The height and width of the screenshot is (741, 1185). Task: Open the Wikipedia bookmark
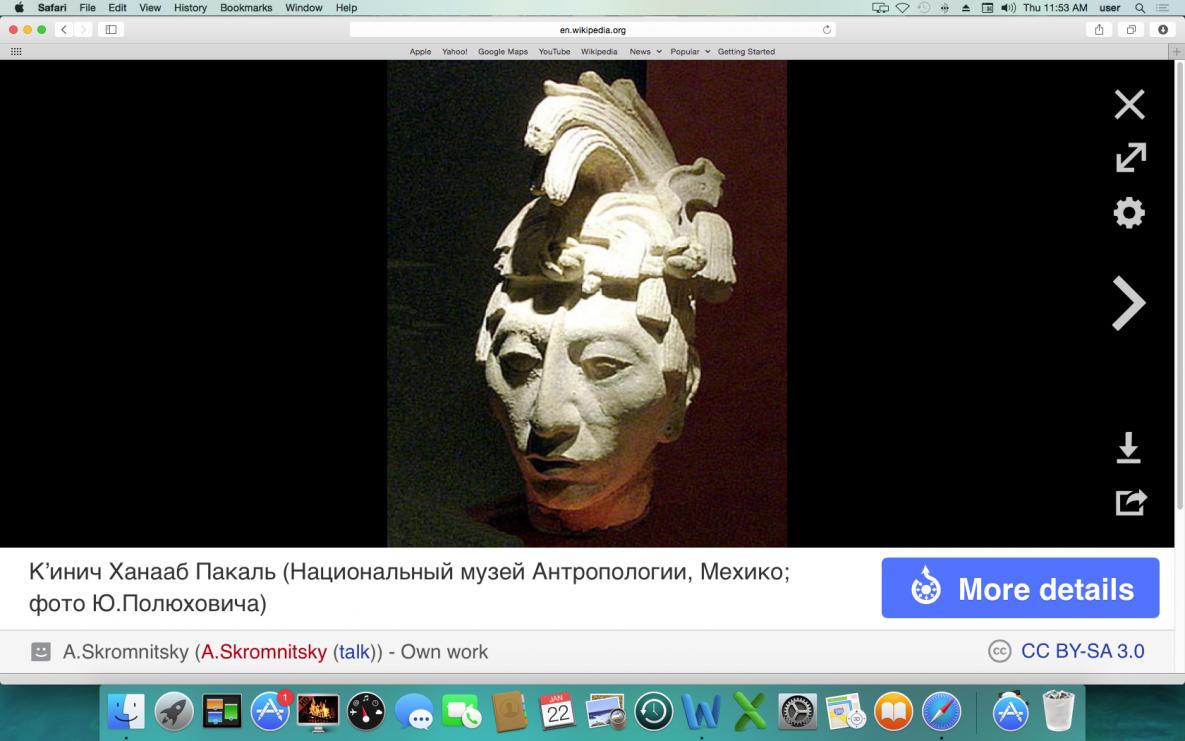pos(599,51)
